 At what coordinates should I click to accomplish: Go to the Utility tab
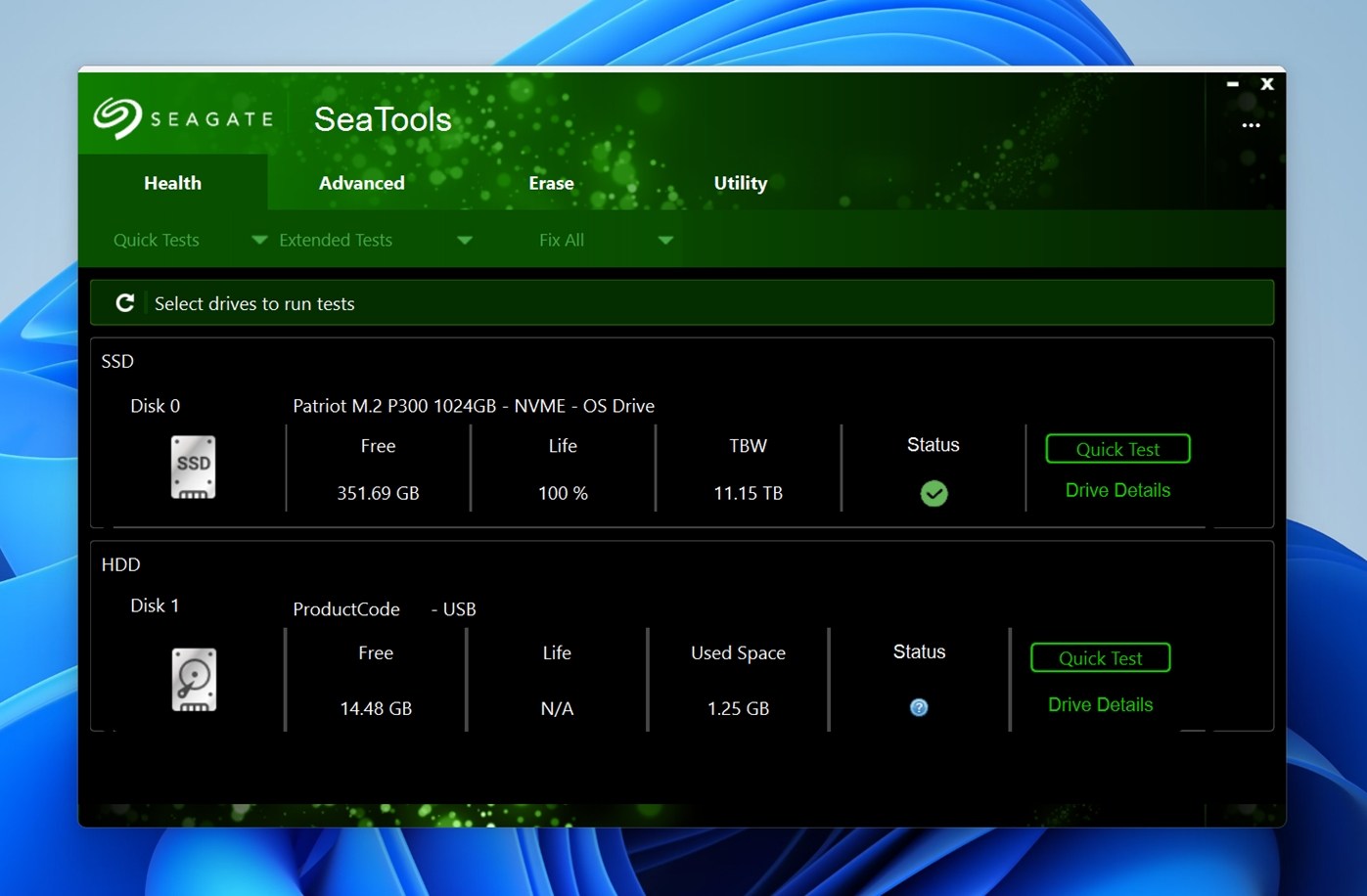[x=740, y=183]
